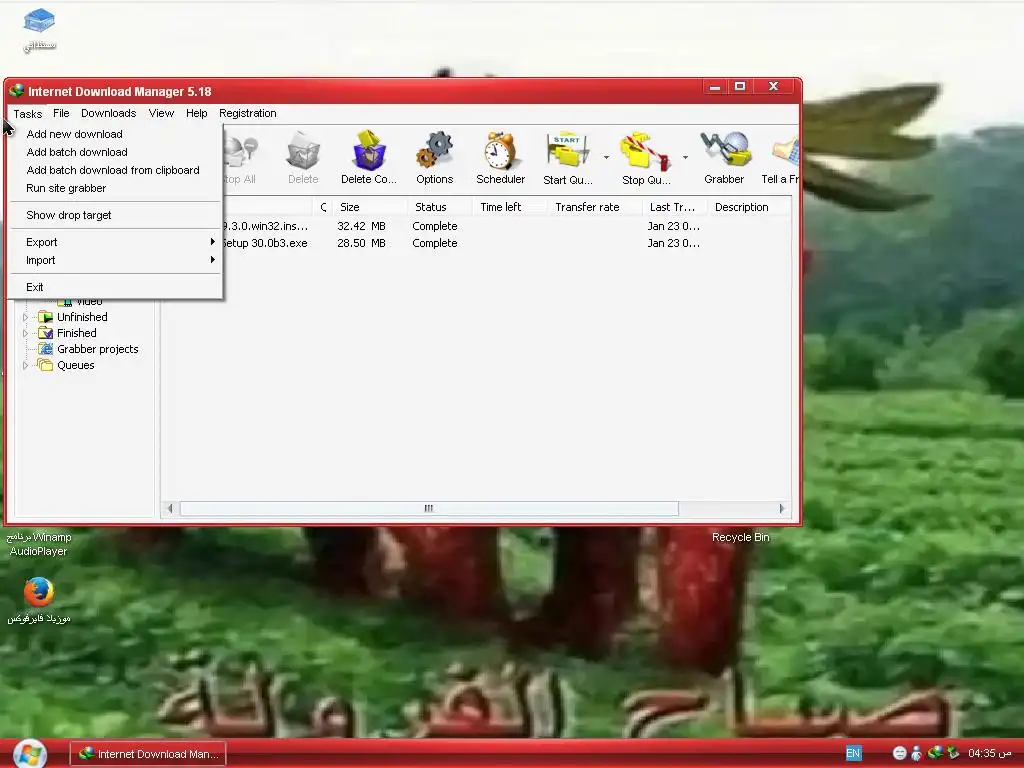Click the Windows Start orb
The width and height of the screenshot is (1024, 768).
[x=29, y=754]
